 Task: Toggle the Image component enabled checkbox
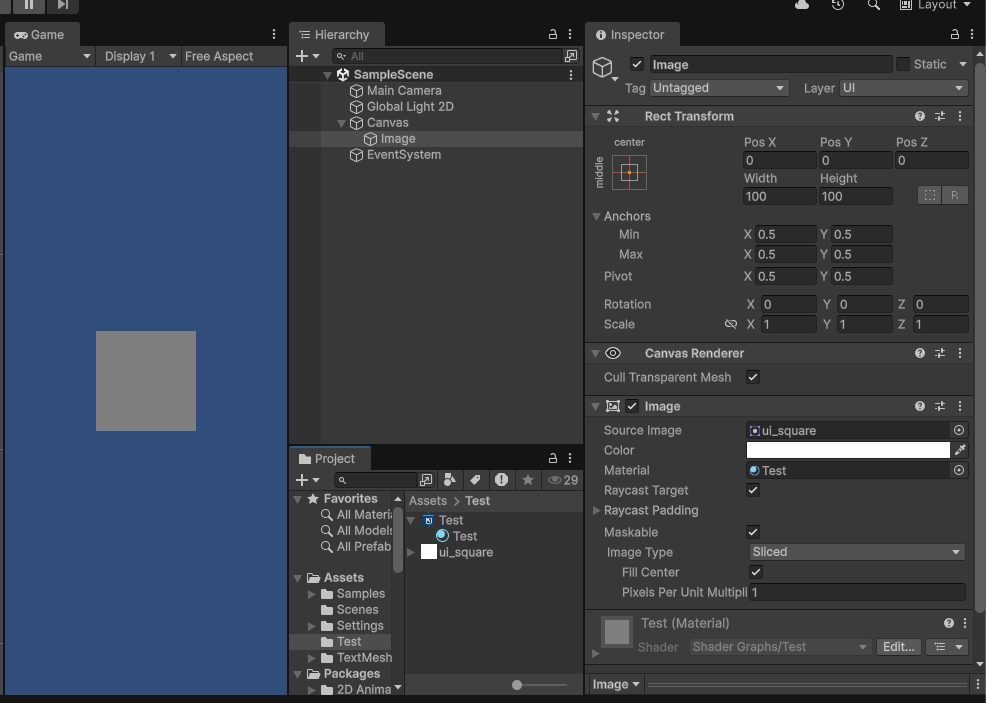pyautogui.click(x=632, y=406)
